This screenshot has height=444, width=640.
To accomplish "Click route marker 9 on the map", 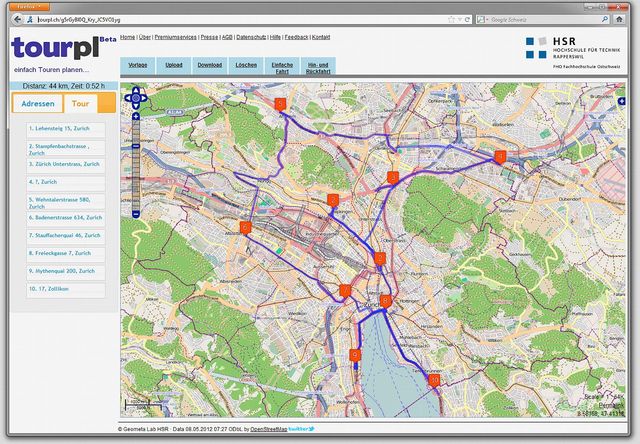I will point(355,355).
